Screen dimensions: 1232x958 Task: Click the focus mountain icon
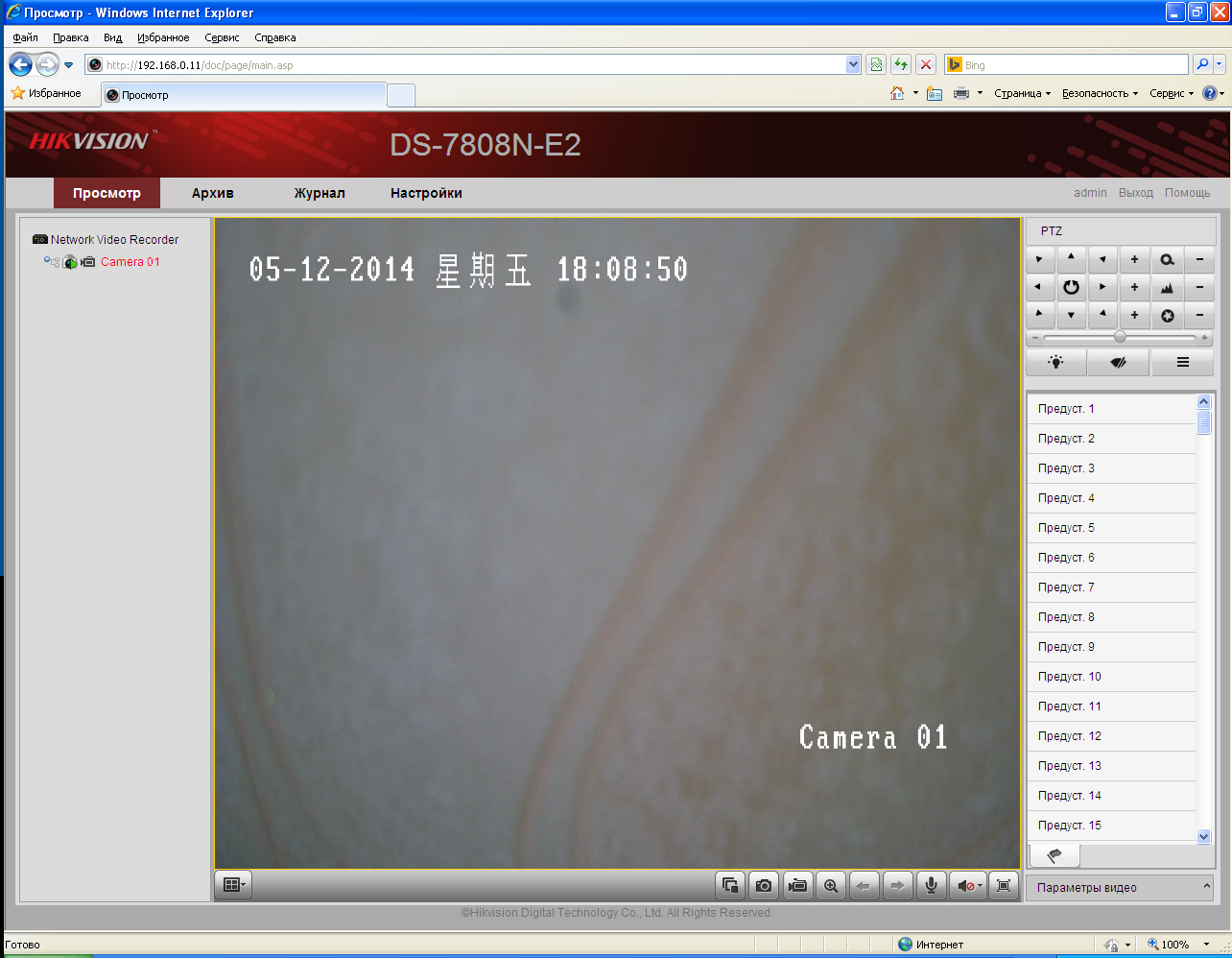[1167, 287]
